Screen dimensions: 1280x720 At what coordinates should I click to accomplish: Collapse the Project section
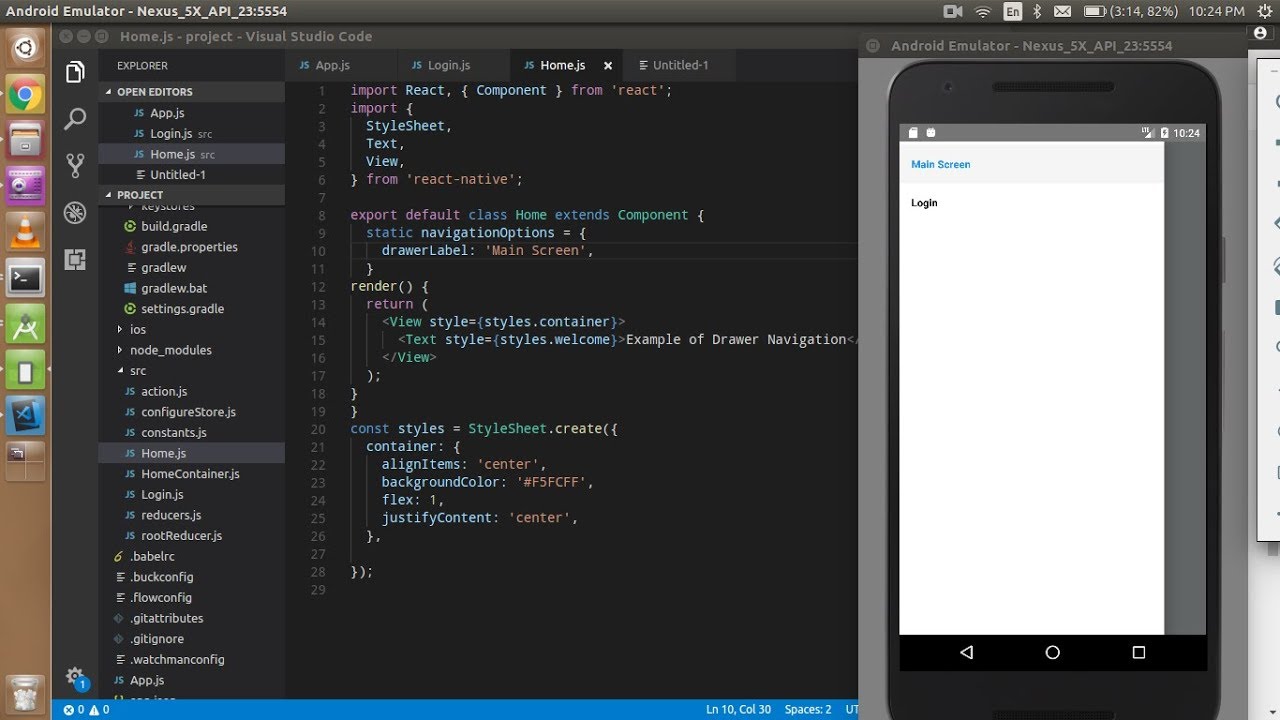(191, 195)
